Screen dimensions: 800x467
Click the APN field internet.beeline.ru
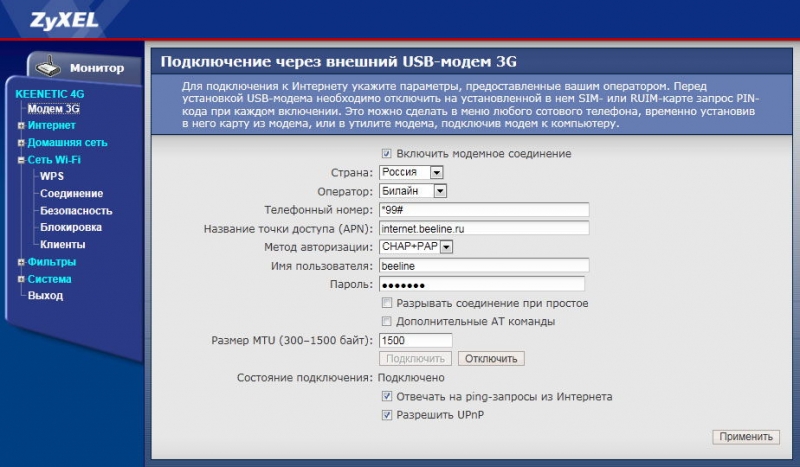coord(484,229)
